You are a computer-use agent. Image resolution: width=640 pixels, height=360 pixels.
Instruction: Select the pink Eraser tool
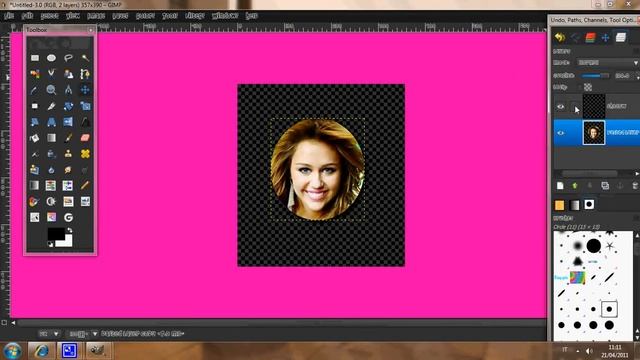coord(85,138)
